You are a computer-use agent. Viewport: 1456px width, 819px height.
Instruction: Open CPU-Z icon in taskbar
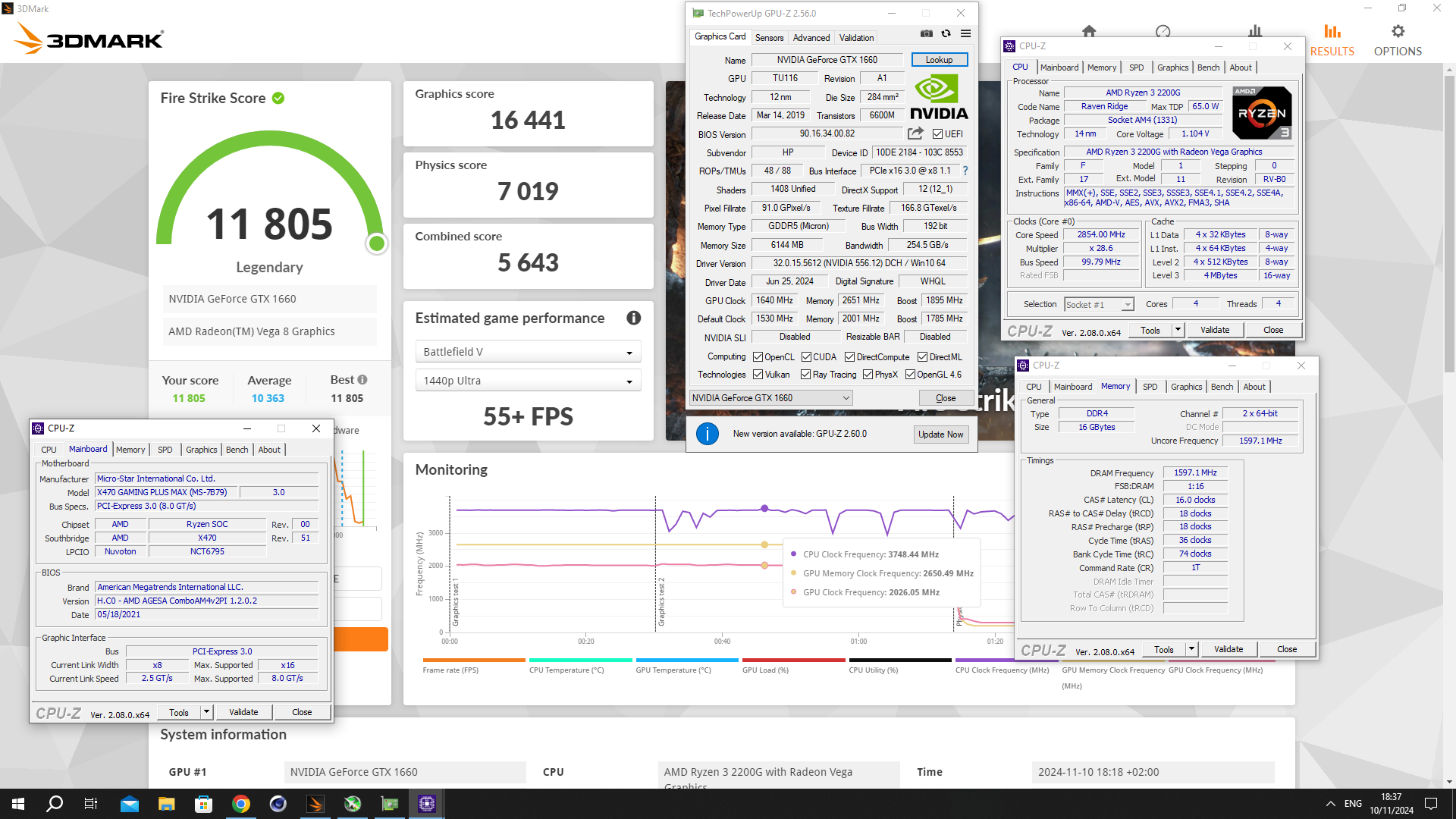[427, 804]
